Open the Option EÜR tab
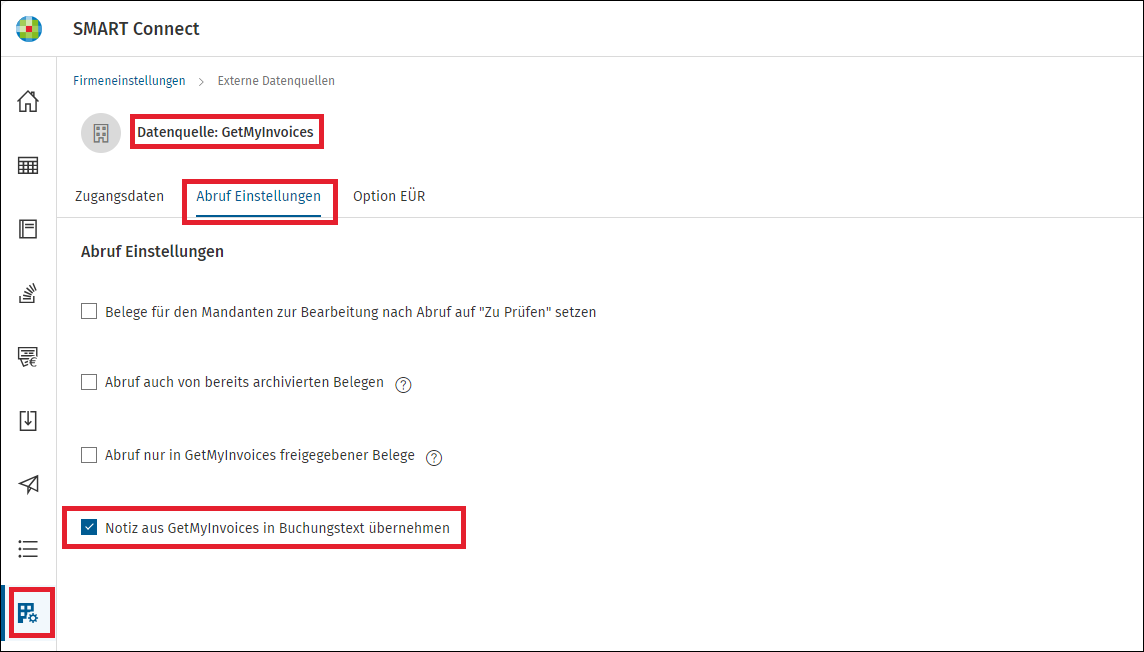The image size is (1144, 652). click(x=389, y=196)
